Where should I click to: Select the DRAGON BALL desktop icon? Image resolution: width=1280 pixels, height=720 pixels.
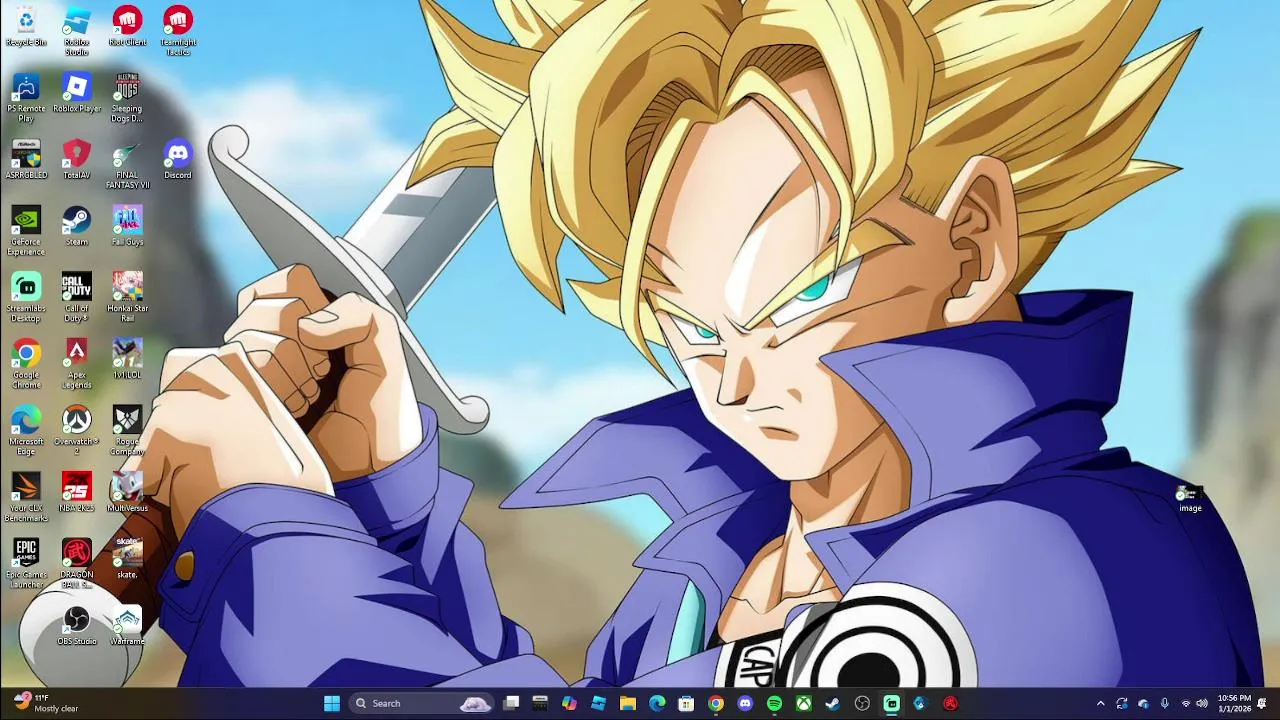[77, 564]
